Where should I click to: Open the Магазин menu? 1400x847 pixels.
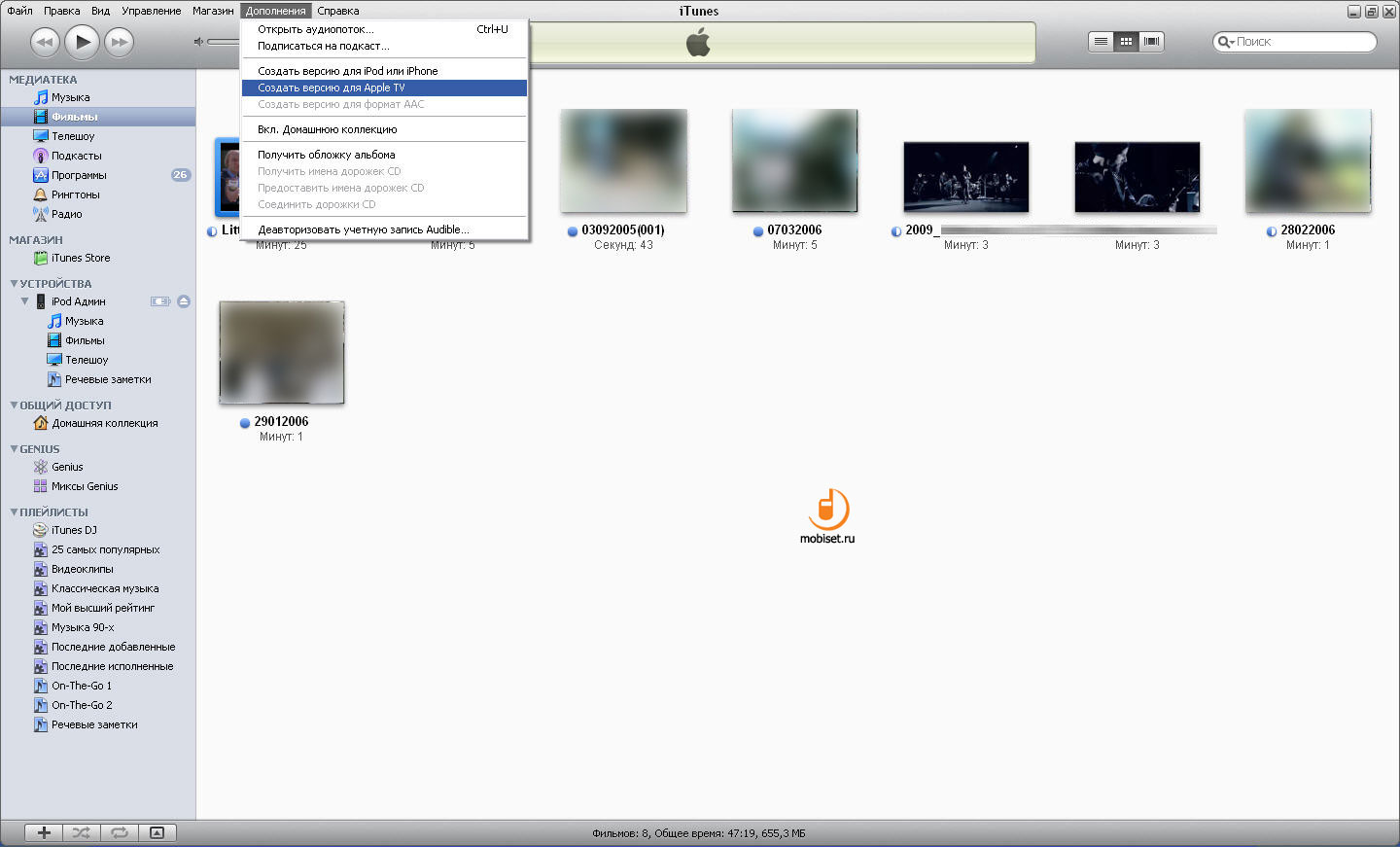(x=213, y=11)
